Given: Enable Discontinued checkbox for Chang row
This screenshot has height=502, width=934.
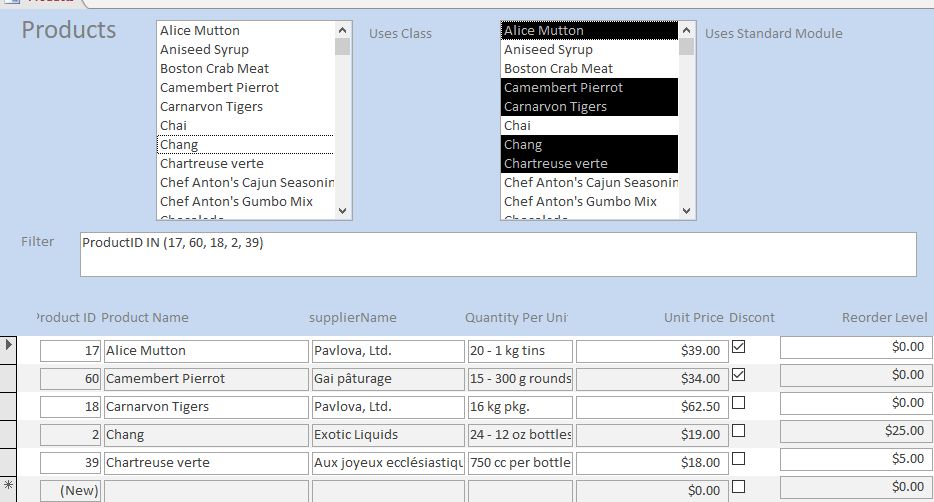Looking at the screenshot, I should (739, 430).
